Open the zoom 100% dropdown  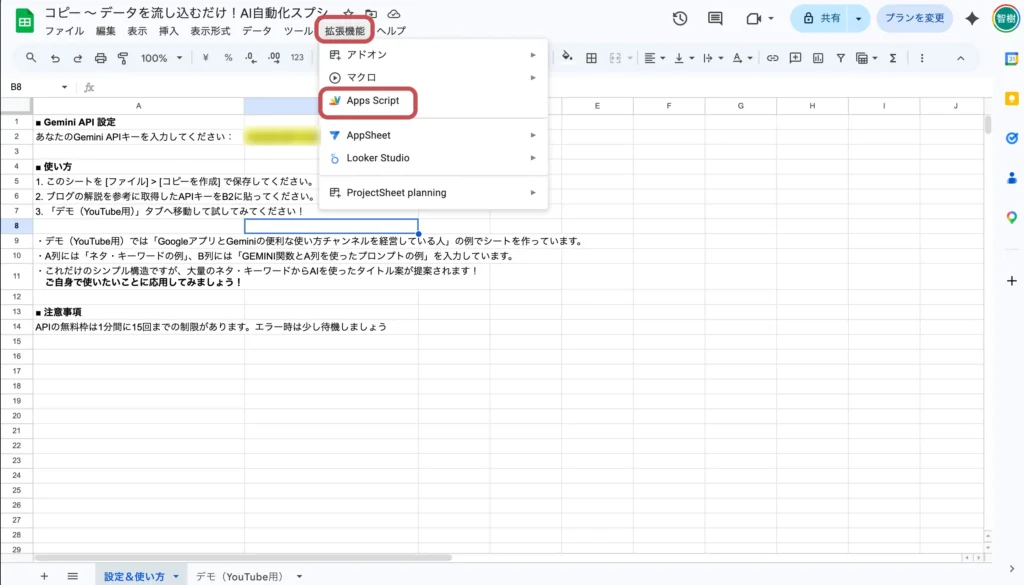tap(161, 58)
